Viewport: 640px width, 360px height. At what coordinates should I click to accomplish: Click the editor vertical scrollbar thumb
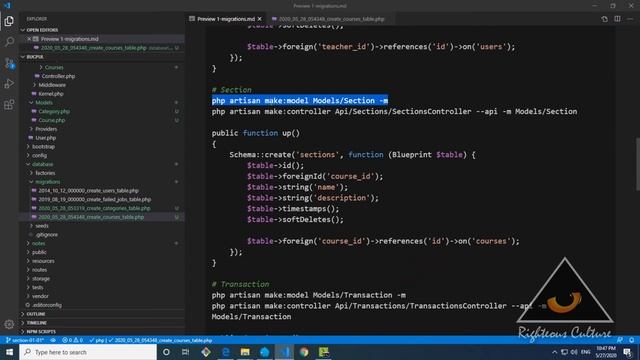(638, 164)
